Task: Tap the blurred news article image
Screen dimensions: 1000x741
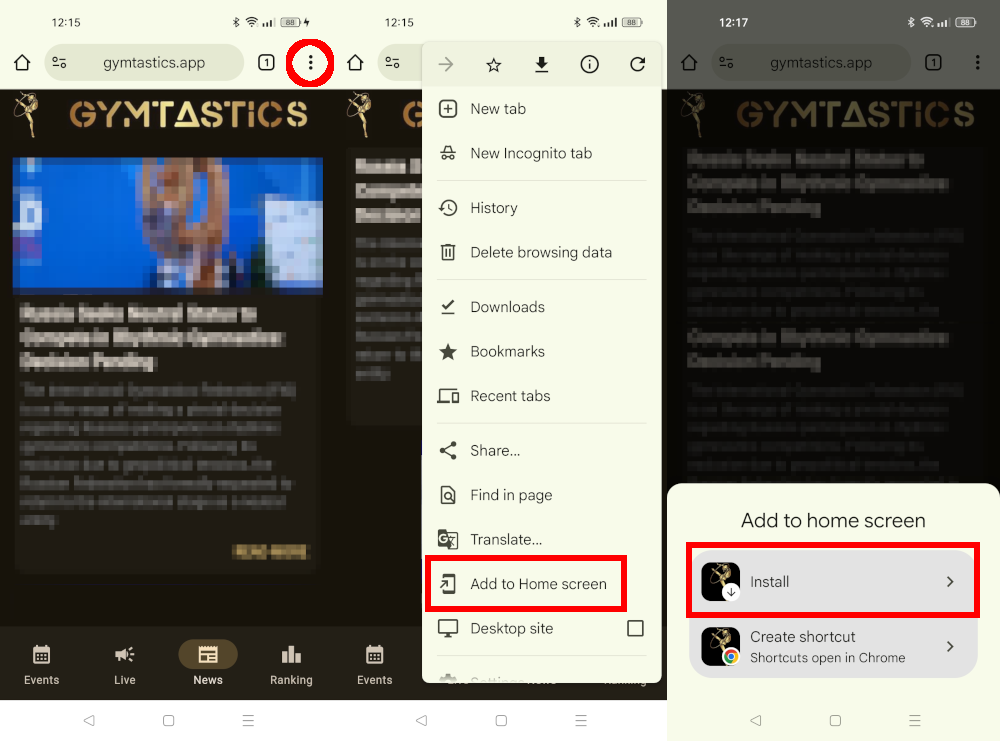Action: tap(167, 223)
